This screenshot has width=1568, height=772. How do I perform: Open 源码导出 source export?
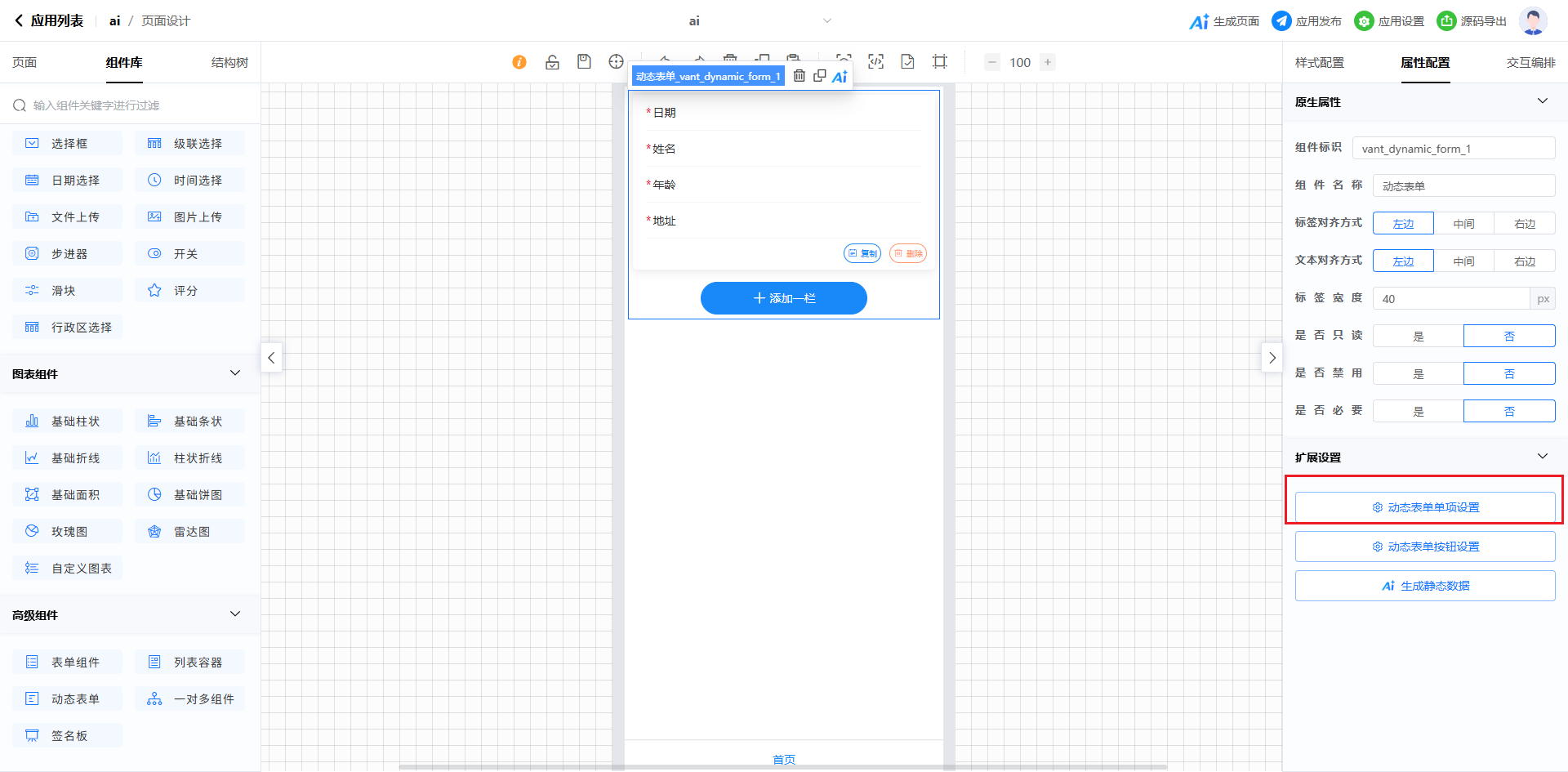click(x=1472, y=21)
